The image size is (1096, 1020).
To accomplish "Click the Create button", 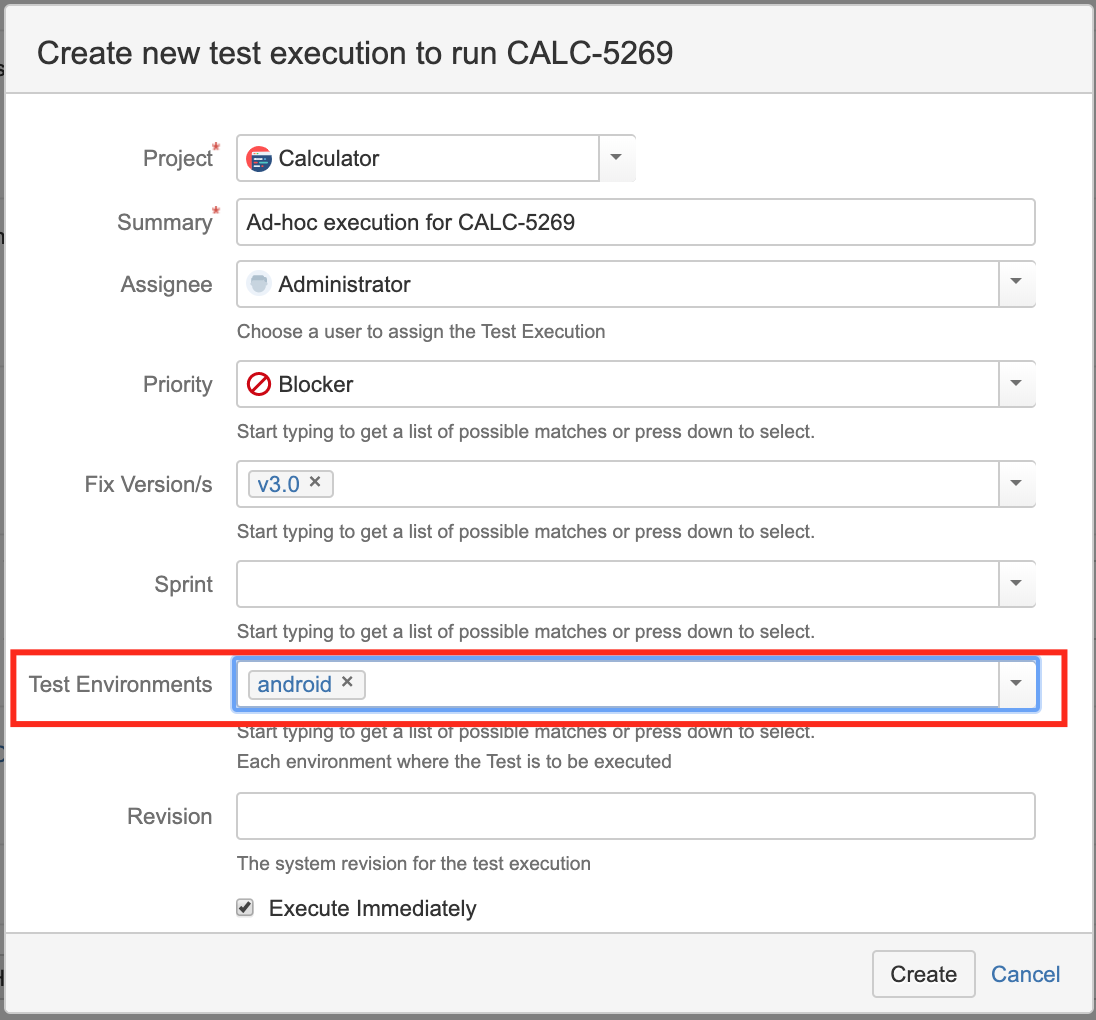I will click(x=923, y=974).
